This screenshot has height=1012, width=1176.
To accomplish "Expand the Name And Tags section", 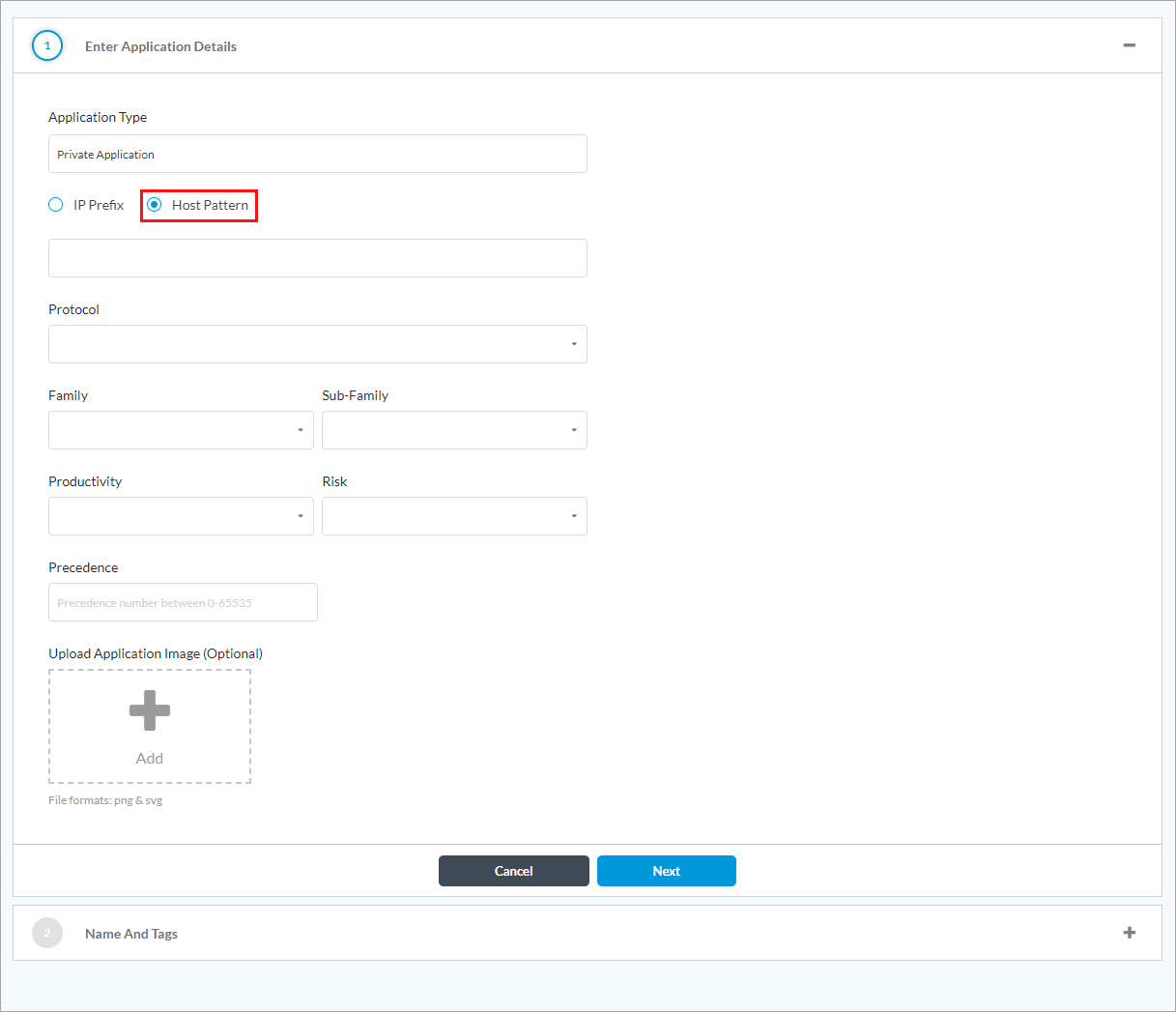I will (1129, 933).
